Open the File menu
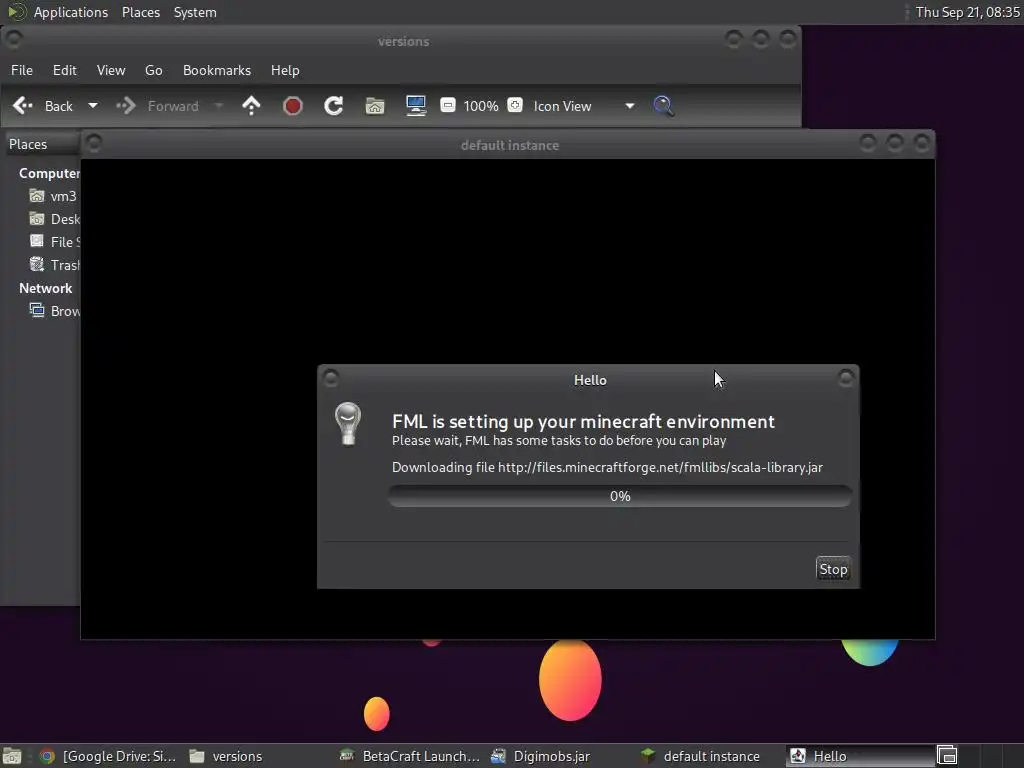Image resolution: width=1024 pixels, height=768 pixels. point(22,70)
